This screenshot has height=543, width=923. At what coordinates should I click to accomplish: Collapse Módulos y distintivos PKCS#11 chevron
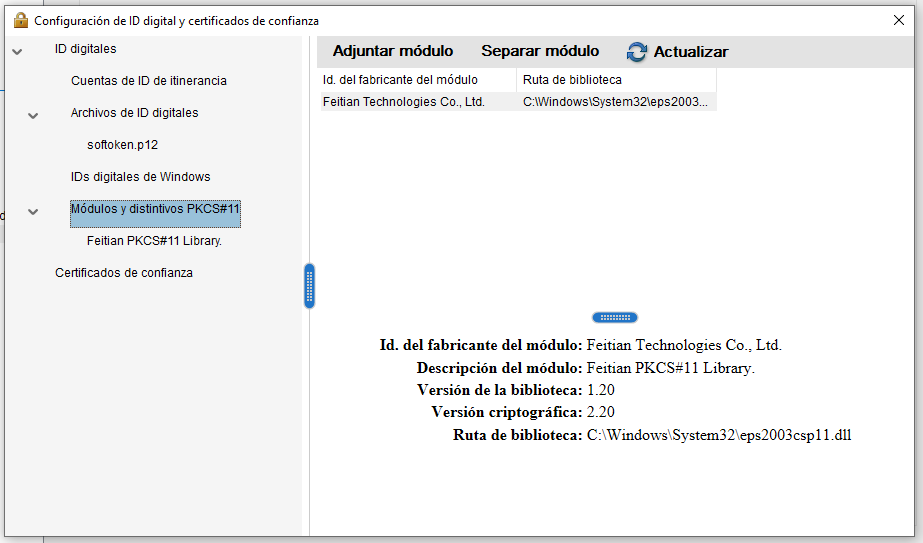33,211
